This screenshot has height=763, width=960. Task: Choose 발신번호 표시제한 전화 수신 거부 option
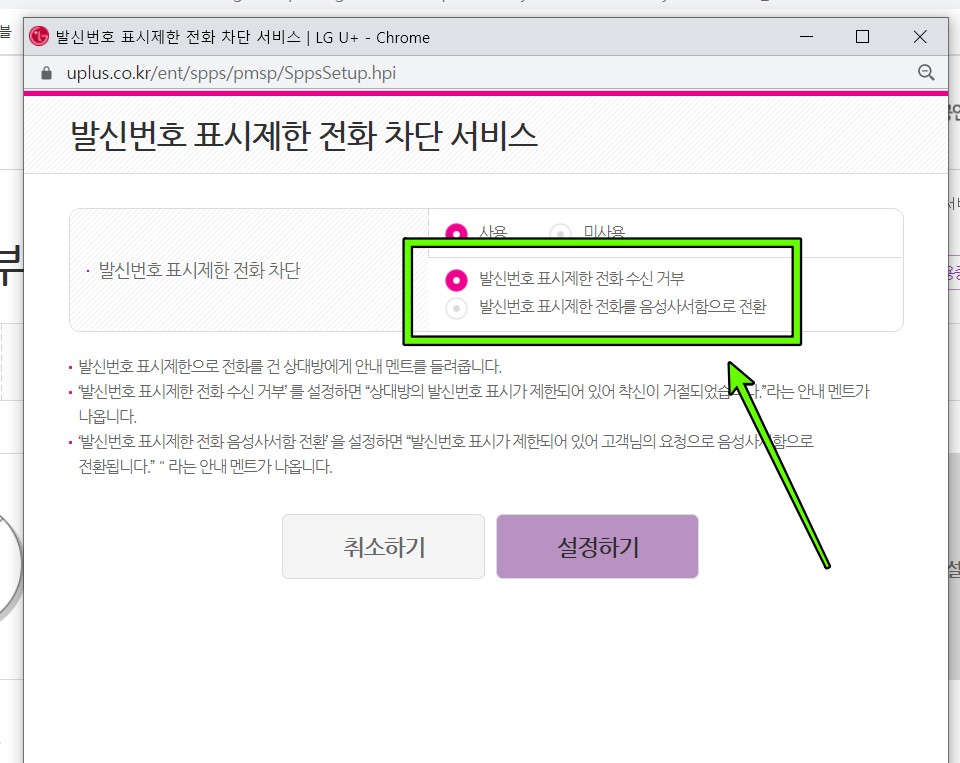456,279
